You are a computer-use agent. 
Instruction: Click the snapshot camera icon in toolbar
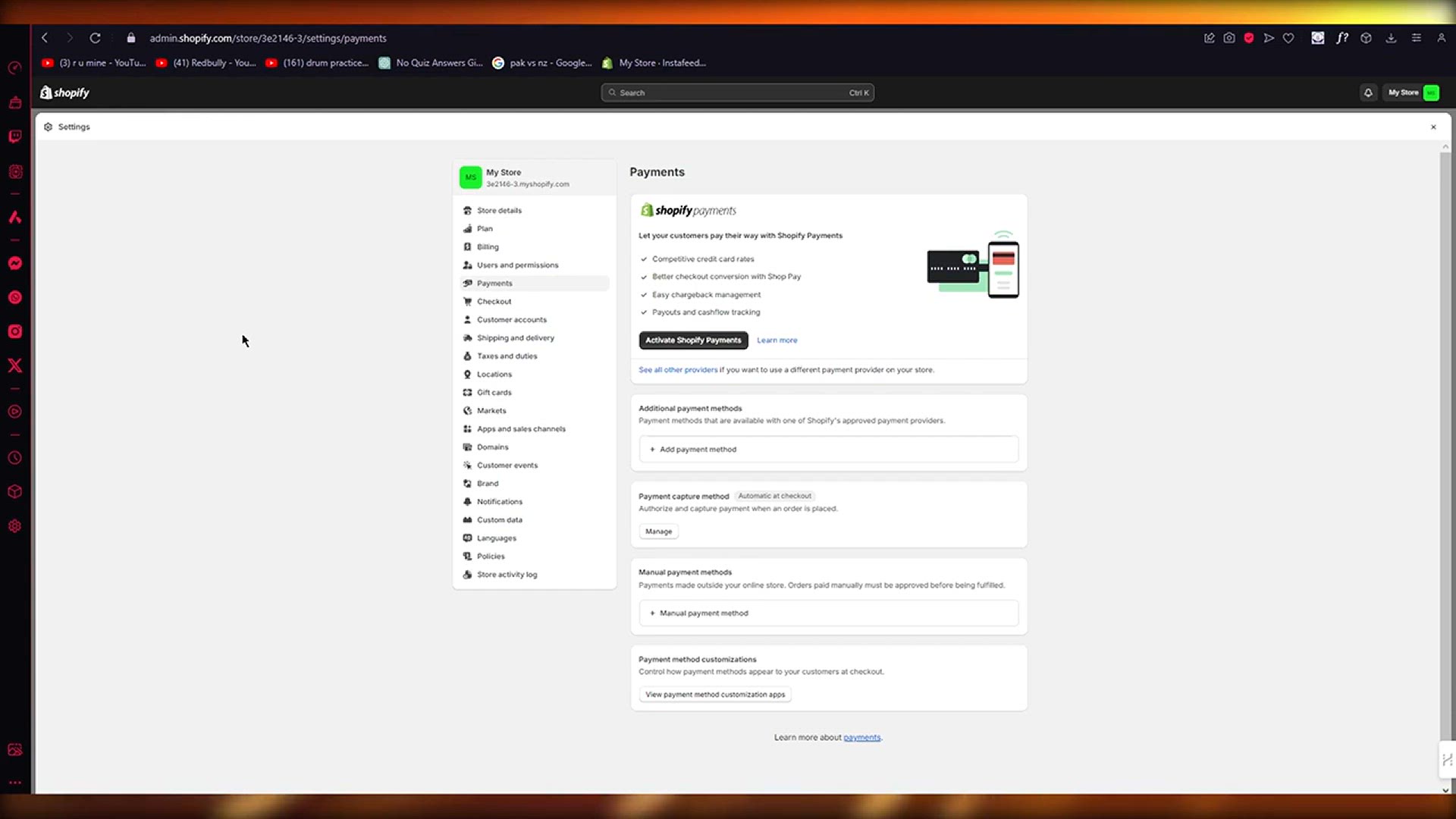pyautogui.click(x=1229, y=38)
